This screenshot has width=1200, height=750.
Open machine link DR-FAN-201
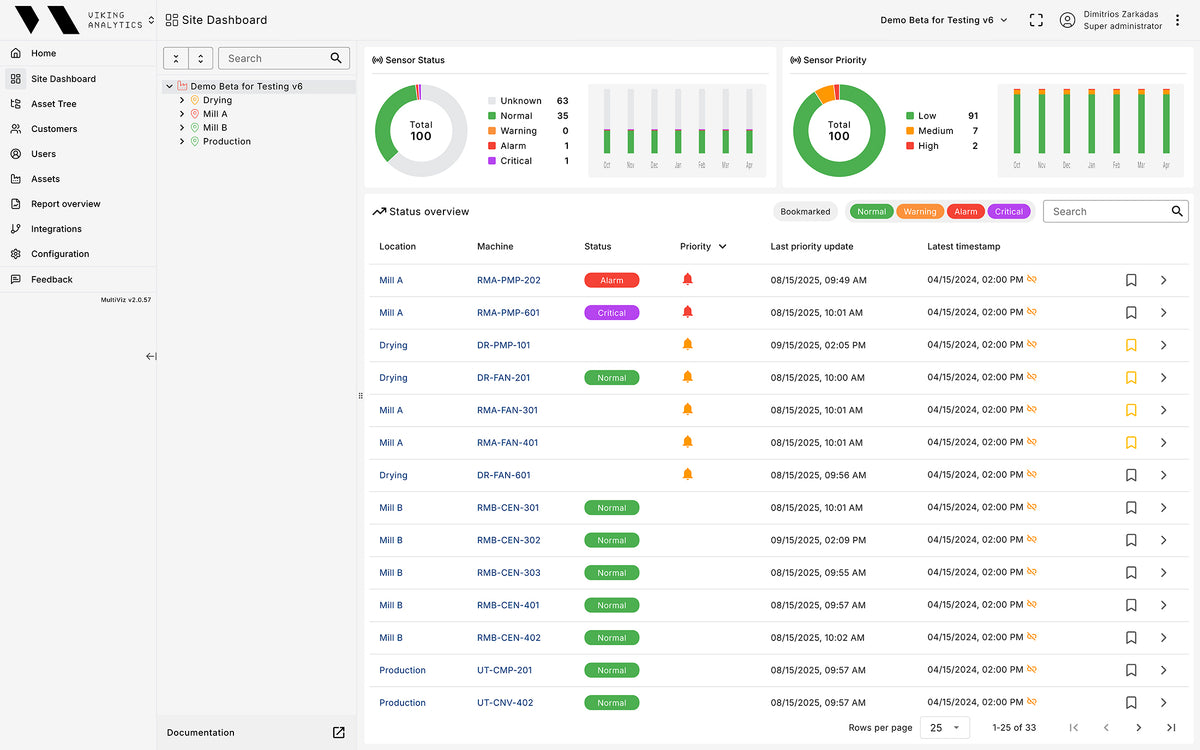[504, 378]
